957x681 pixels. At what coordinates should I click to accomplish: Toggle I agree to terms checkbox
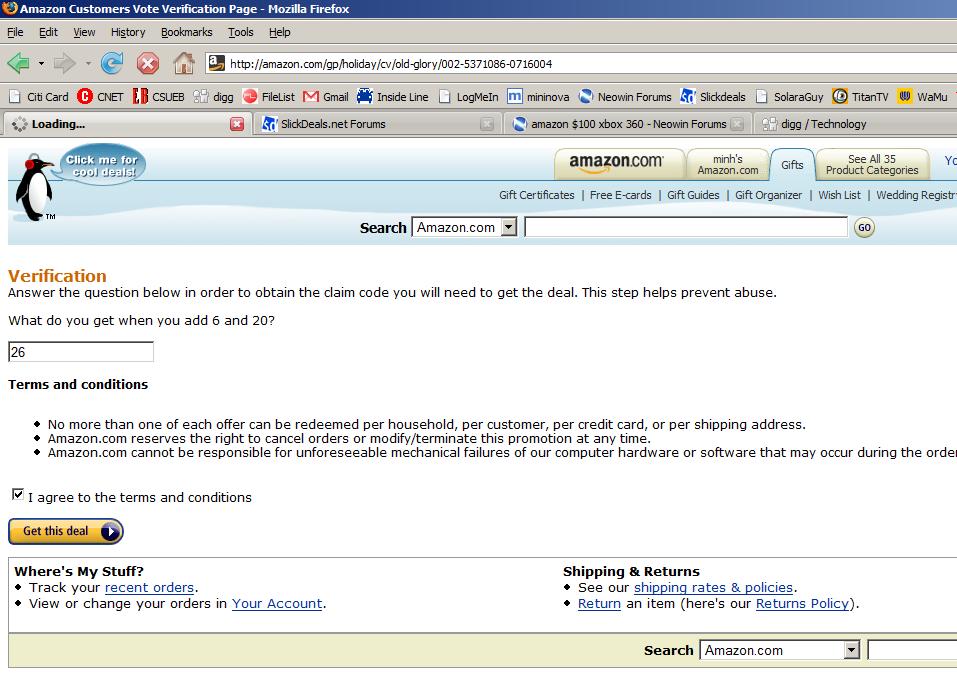click(18, 494)
